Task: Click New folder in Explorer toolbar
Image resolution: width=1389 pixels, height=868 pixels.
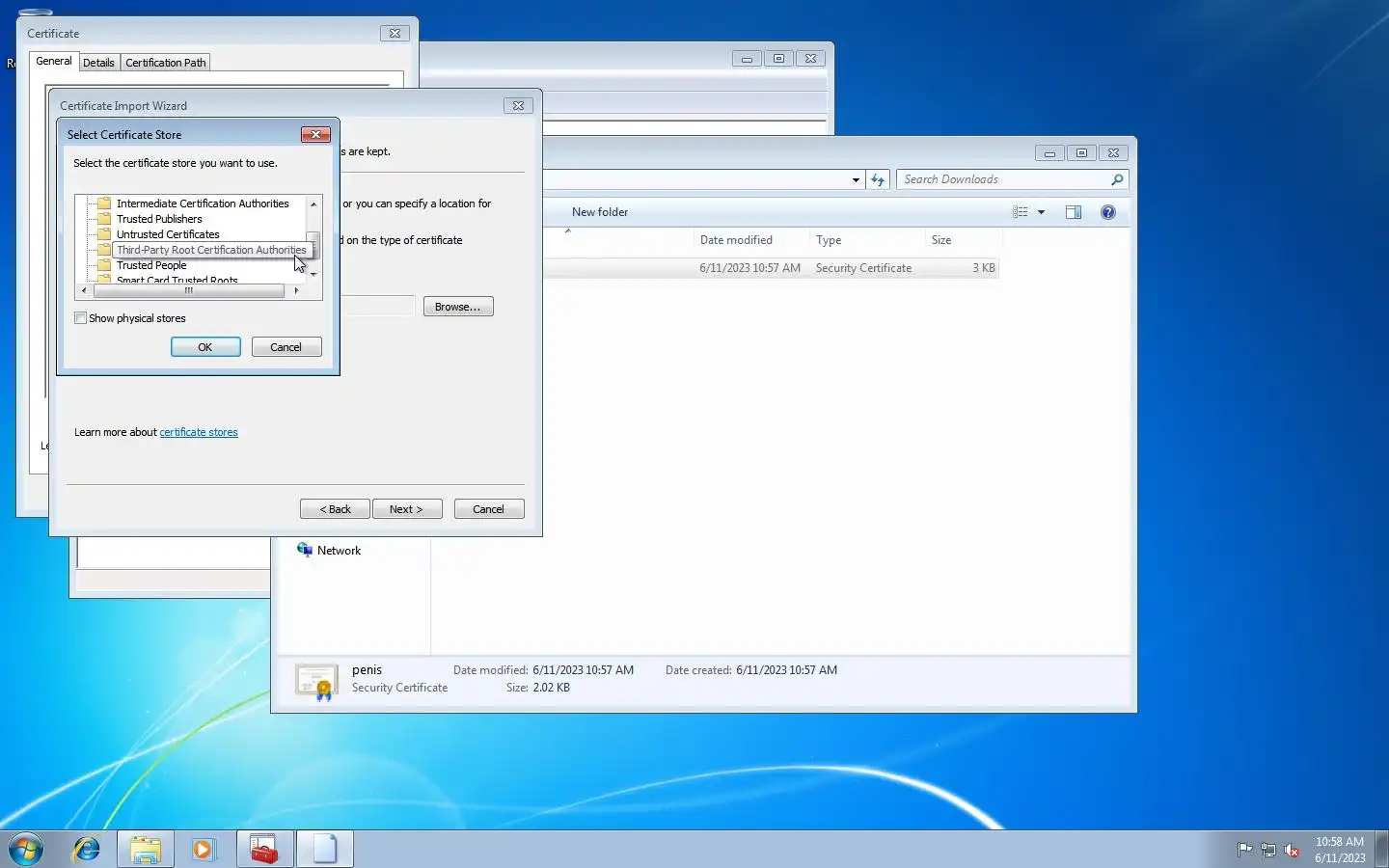Action: click(x=600, y=212)
